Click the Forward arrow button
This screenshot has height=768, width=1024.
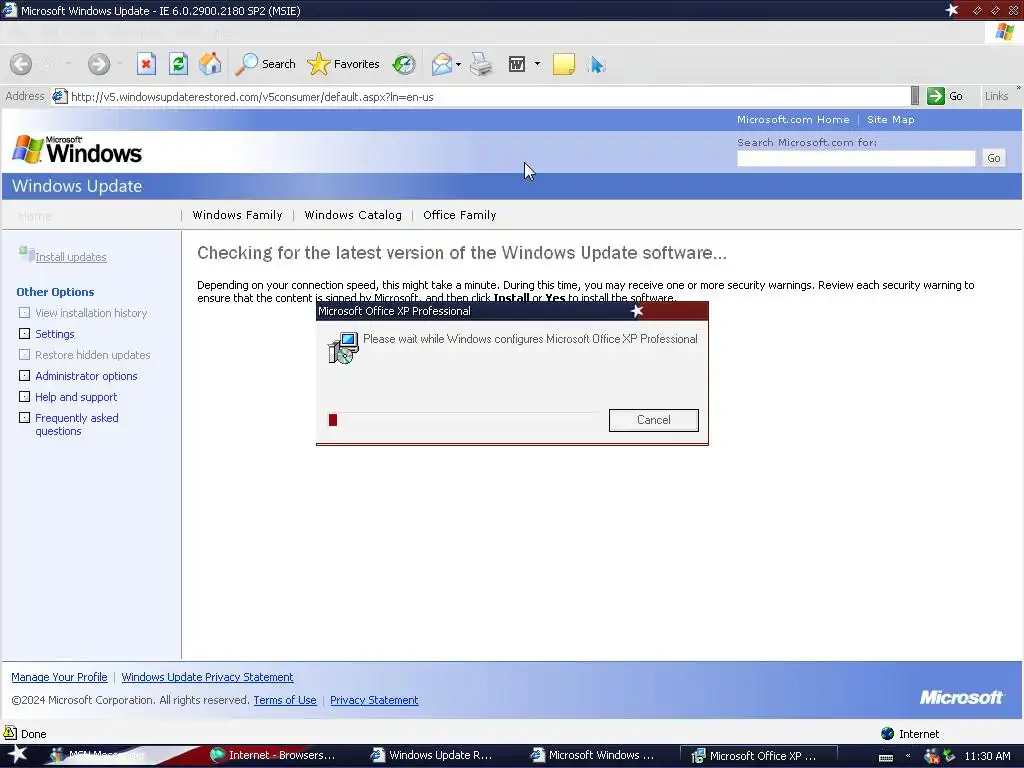(x=99, y=64)
